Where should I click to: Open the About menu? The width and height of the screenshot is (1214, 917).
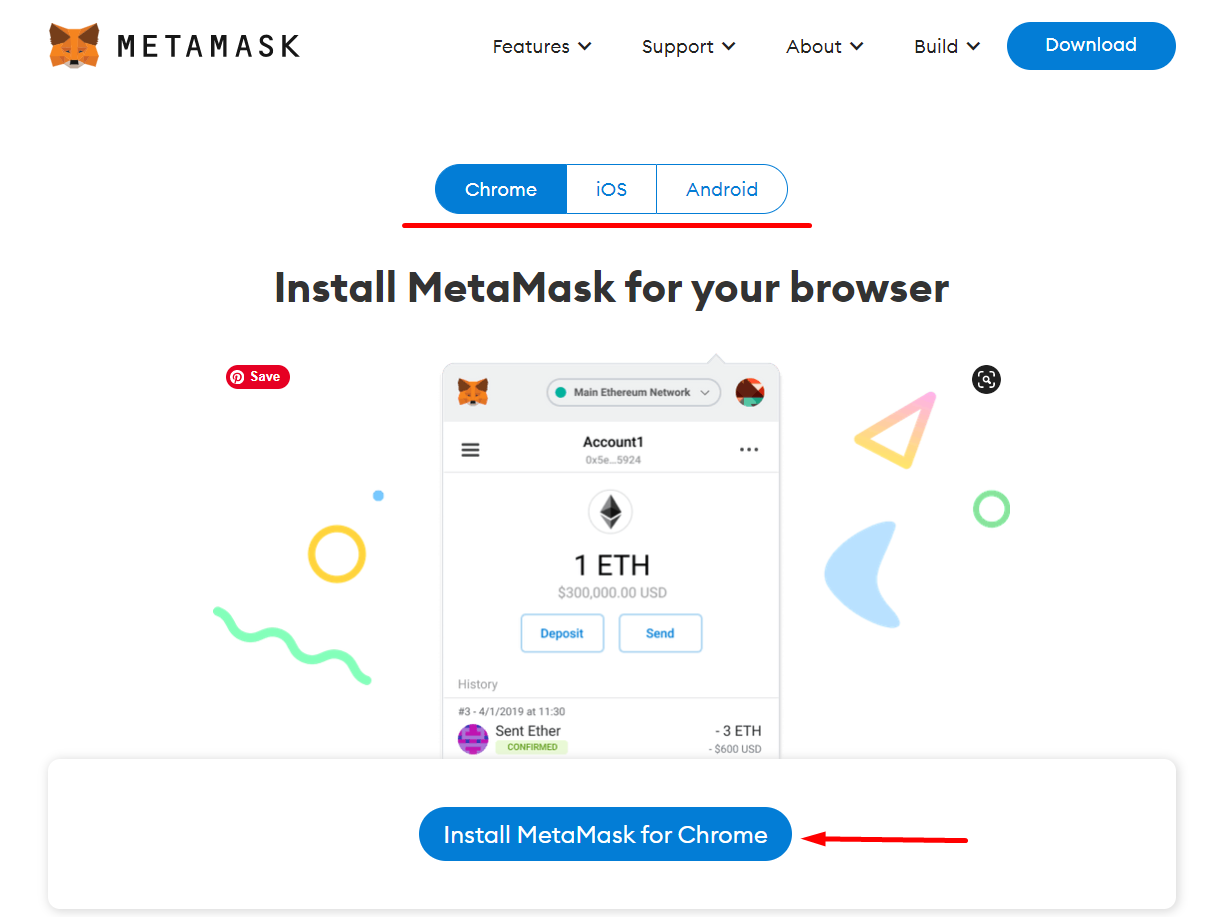click(825, 47)
